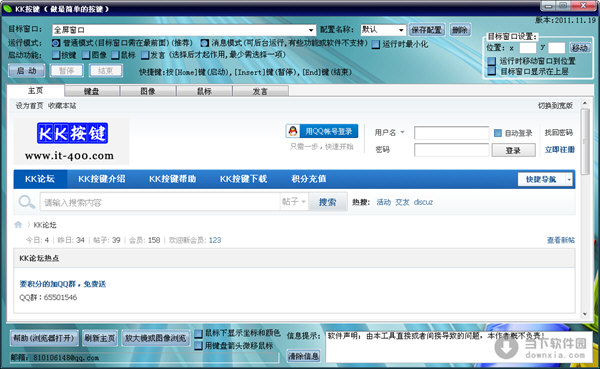Screen dimensions: 600x369
Task: Click the 暂停 button
Action: (66, 71)
